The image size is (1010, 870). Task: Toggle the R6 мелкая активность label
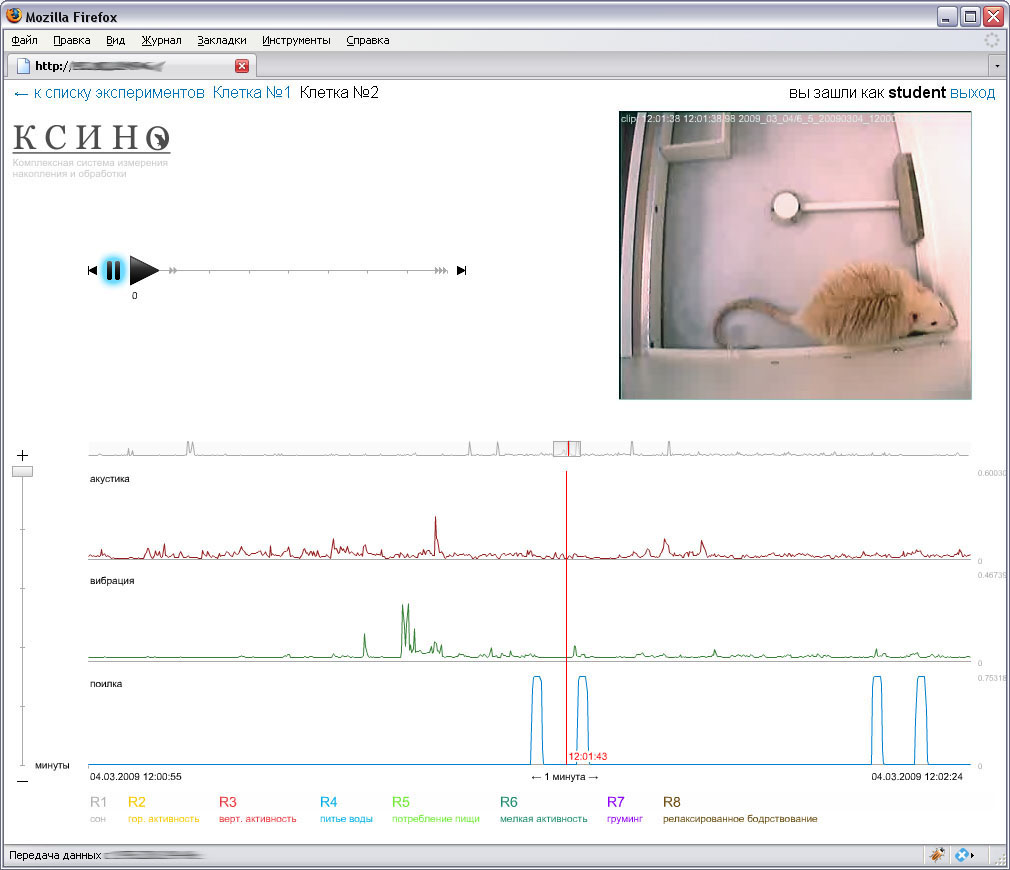click(544, 809)
